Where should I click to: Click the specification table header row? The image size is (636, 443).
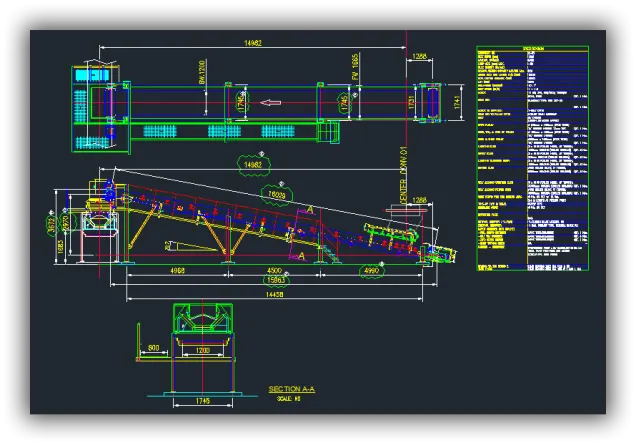pyautogui.click(x=532, y=48)
